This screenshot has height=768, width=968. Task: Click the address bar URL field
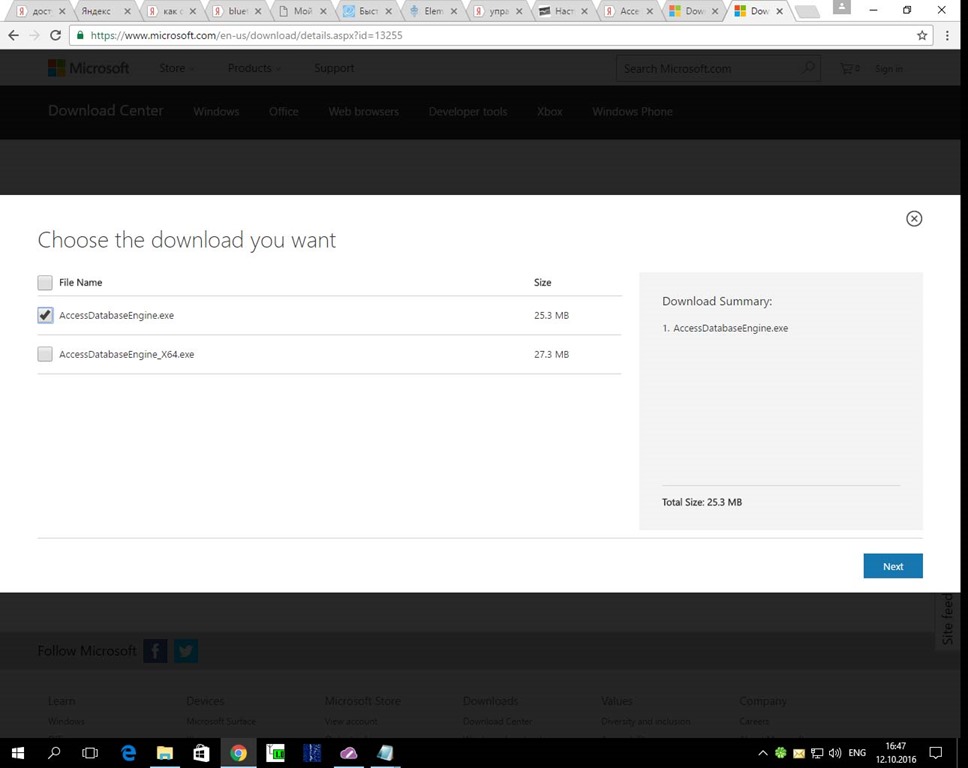pos(500,35)
